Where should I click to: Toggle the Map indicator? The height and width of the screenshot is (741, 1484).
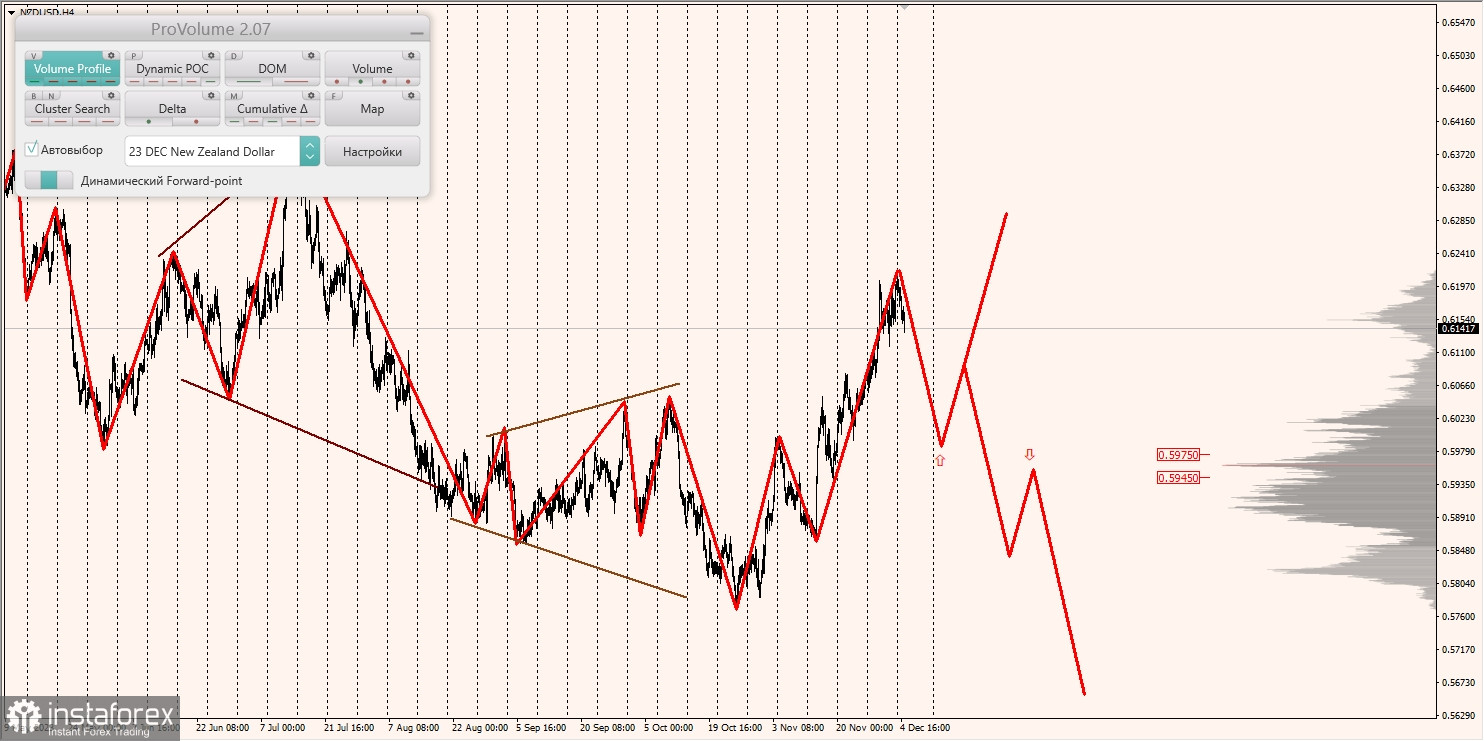click(372, 109)
